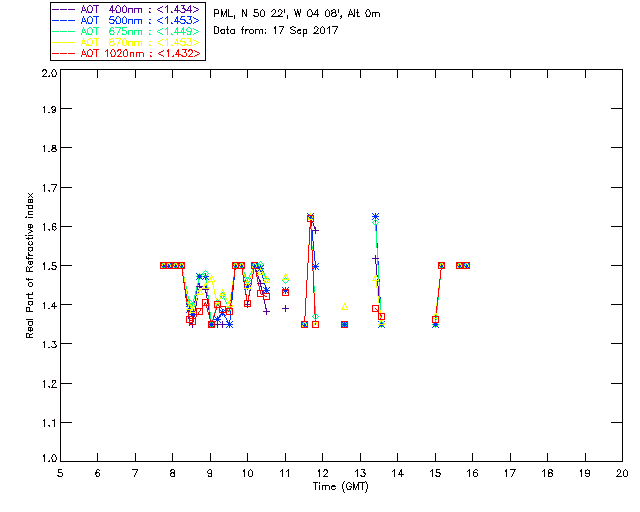This screenshot has width=640, height=512.
Task: Click the x-axis tick label 15
Action: pyautogui.click(x=435, y=473)
